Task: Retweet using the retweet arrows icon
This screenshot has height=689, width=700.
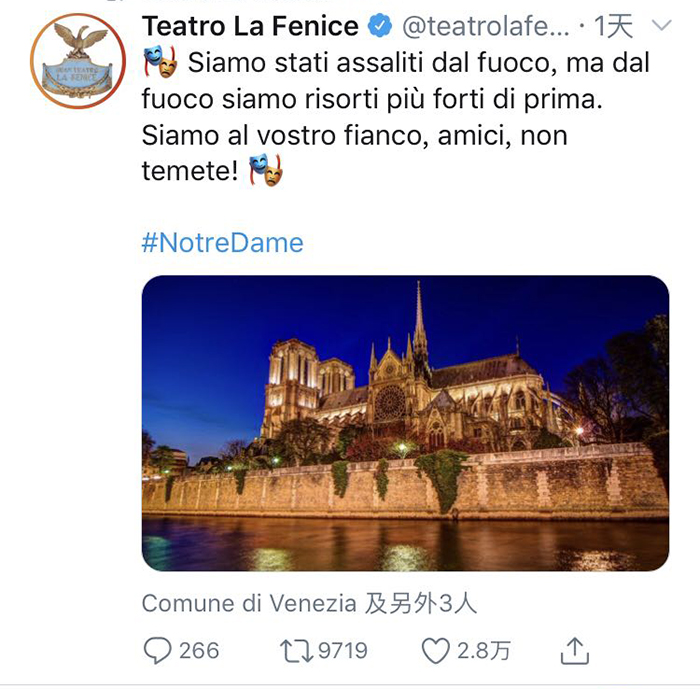Action: 297,651
